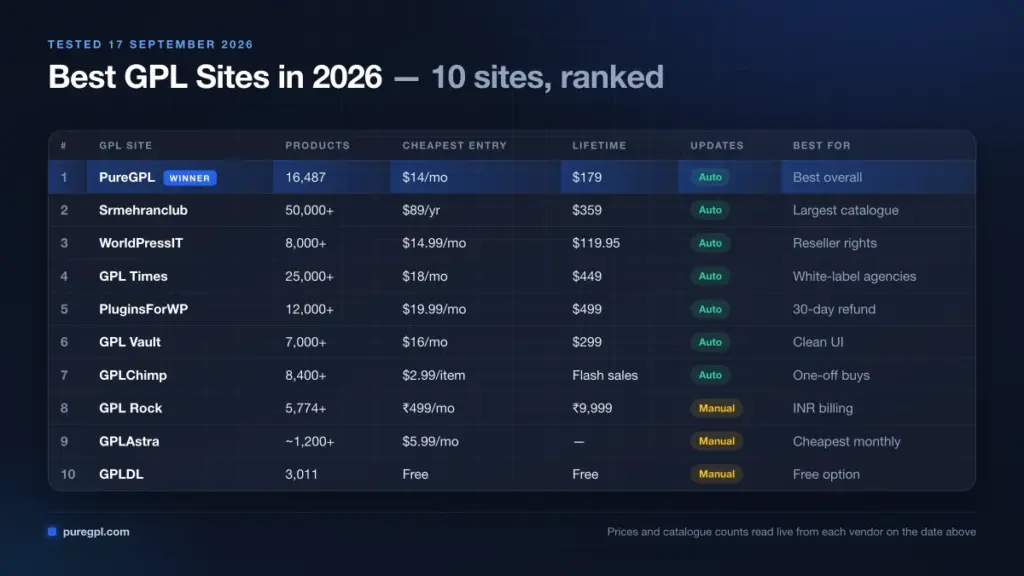
Task: Click the Auto badge in the GPL Vault row
Action: pyautogui.click(x=710, y=342)
